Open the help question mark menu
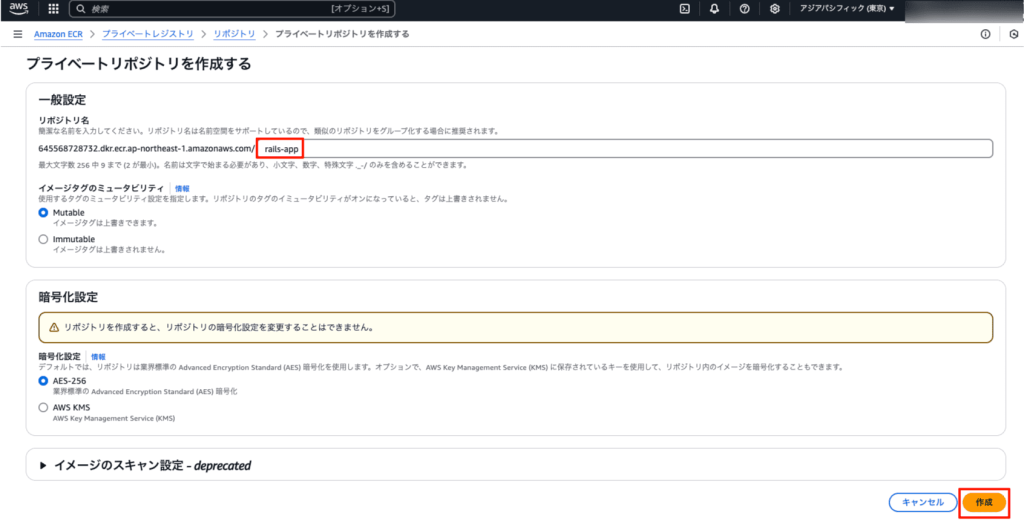This screenshot has width=1024, height=524. pyautogui.click(x=744, y=9)
